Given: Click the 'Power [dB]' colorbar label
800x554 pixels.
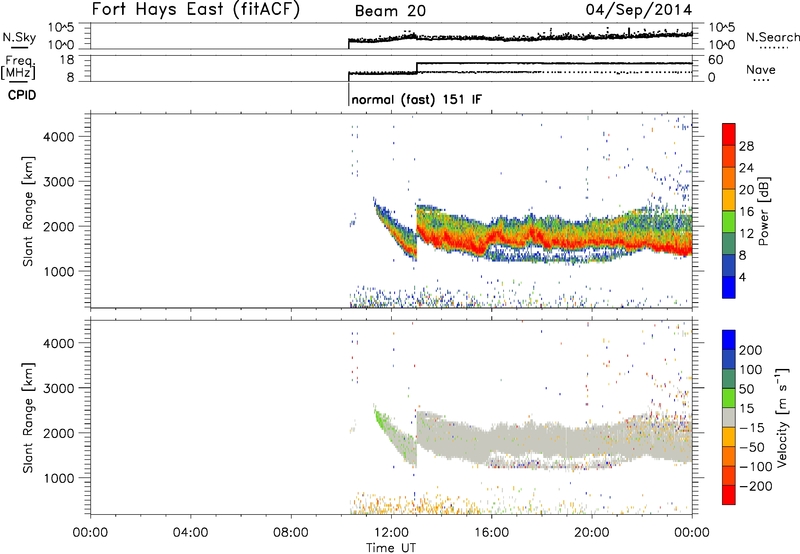Looking at the screenshot, I should coord(763,211).
